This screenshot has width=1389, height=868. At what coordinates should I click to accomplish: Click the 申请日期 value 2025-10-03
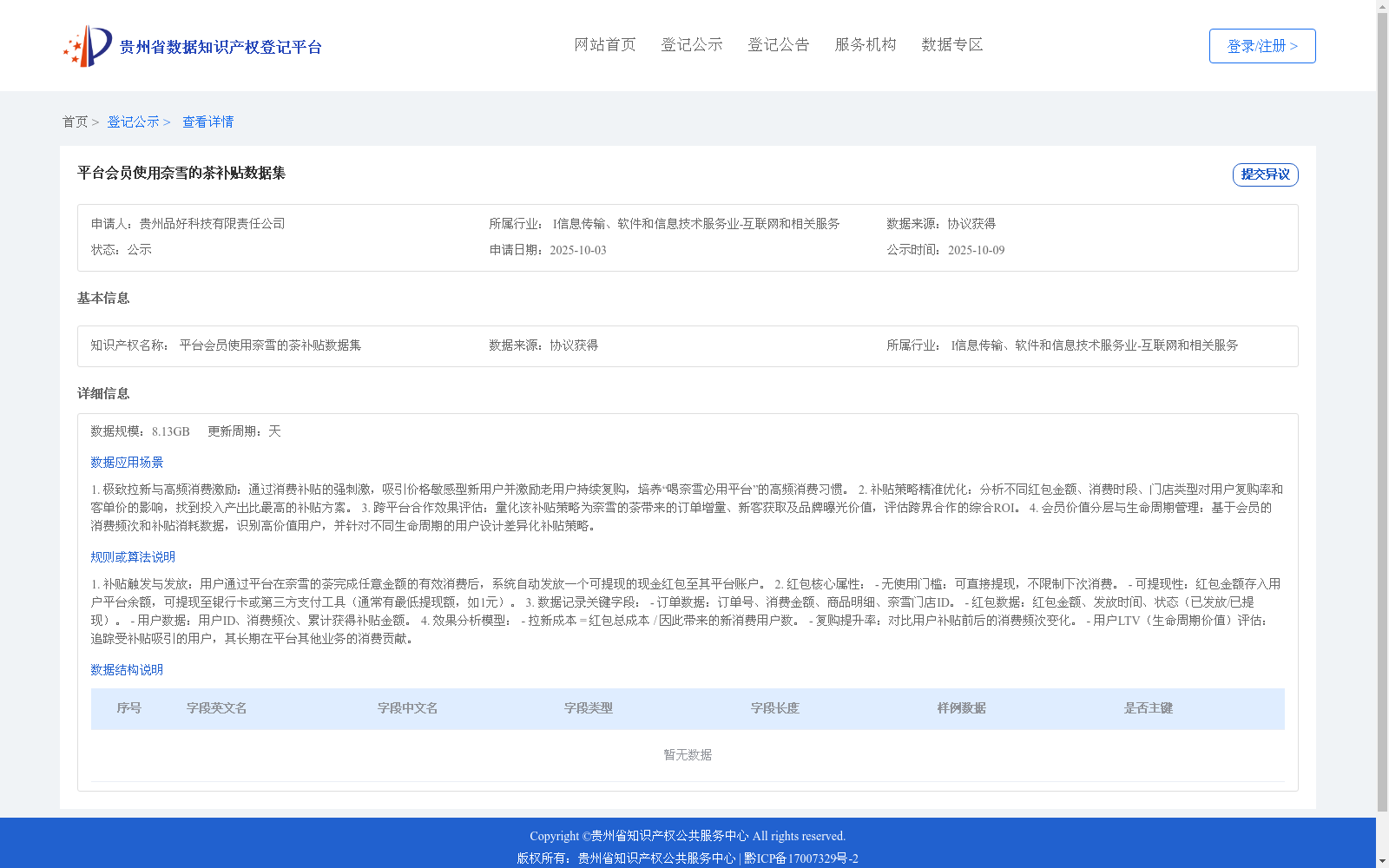tap(578, 251)
